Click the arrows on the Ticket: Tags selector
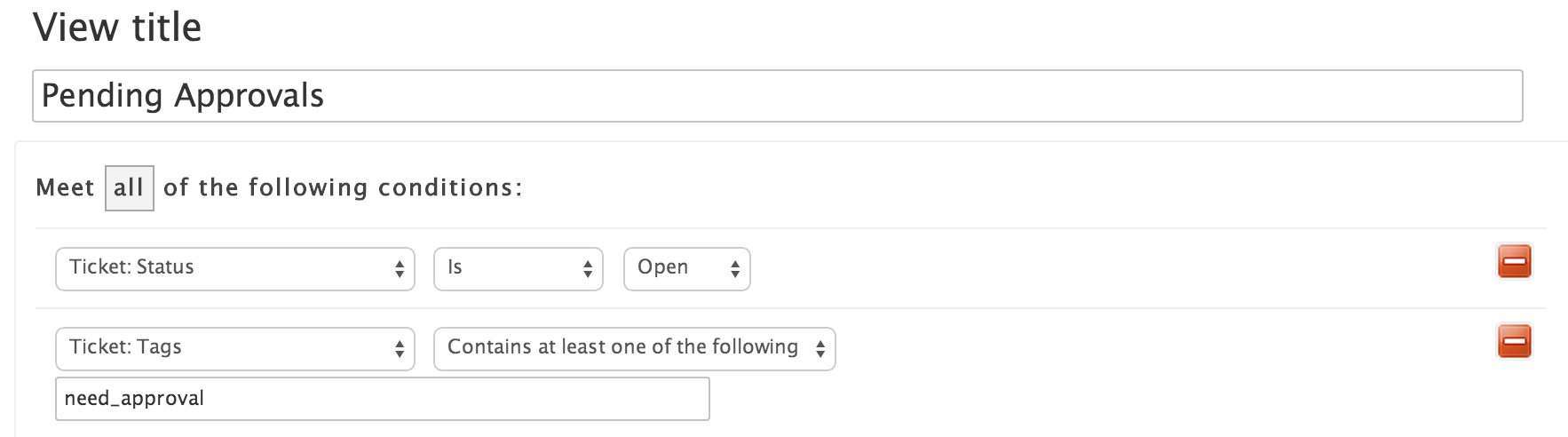The image size is (1568, 437). (x=400, y=349)
